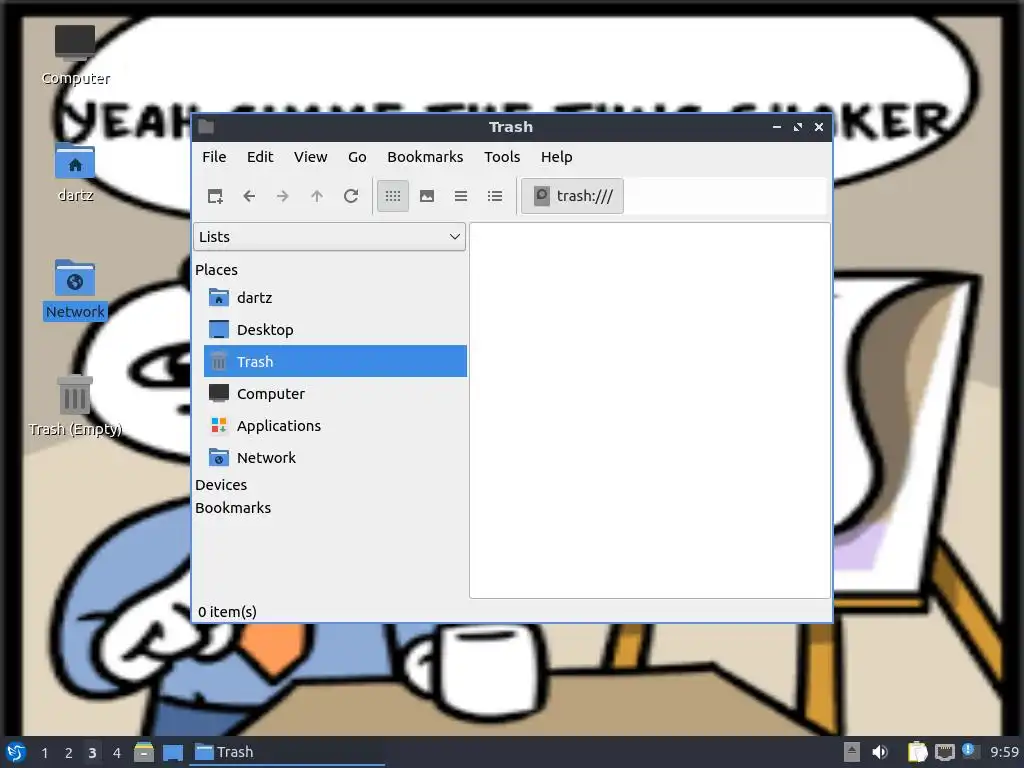Select the Network desktop icon
The image size is (1024, 768).
75,290
